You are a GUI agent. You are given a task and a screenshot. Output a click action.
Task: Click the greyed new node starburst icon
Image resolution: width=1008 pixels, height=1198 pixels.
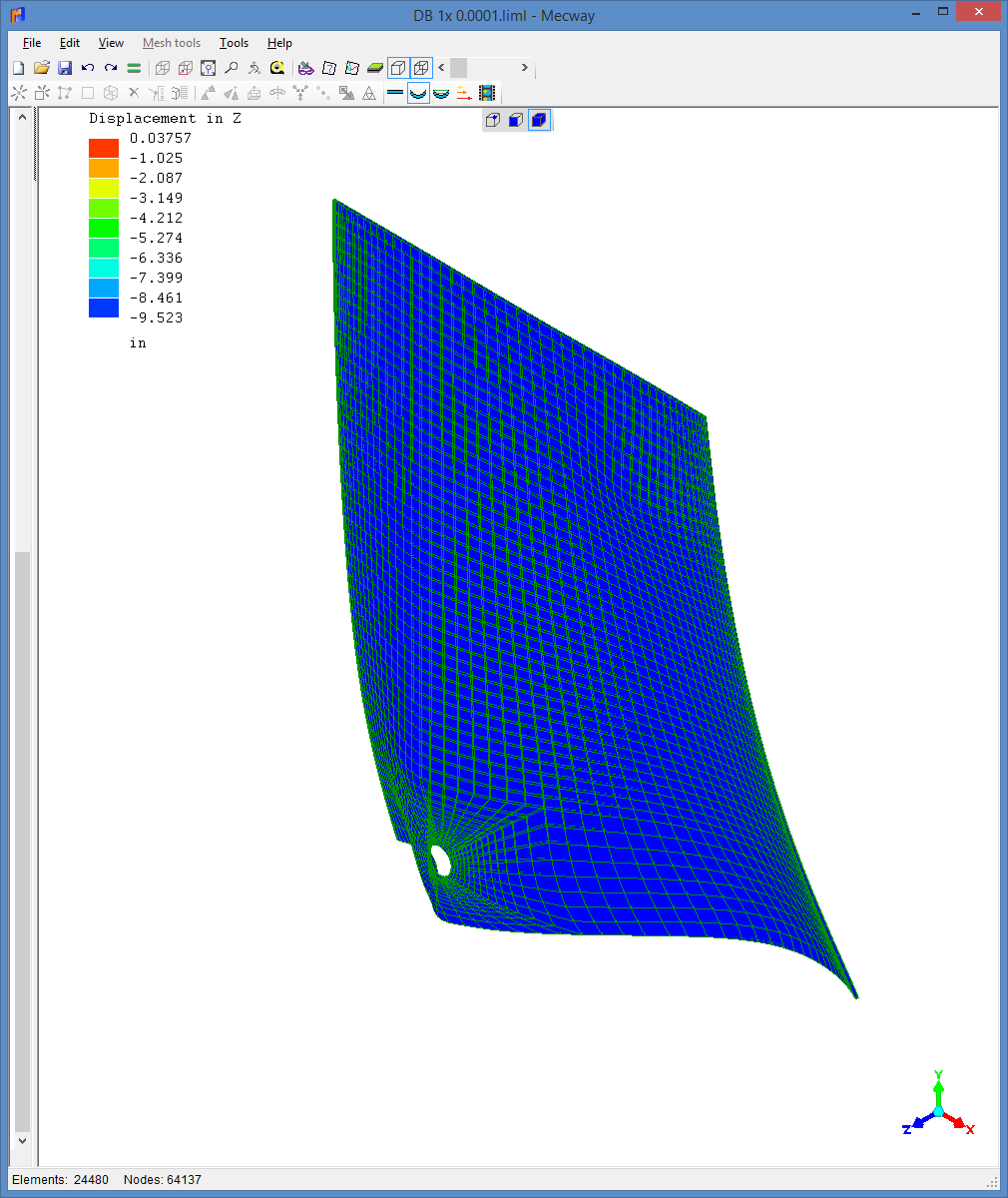click(19, 93)
